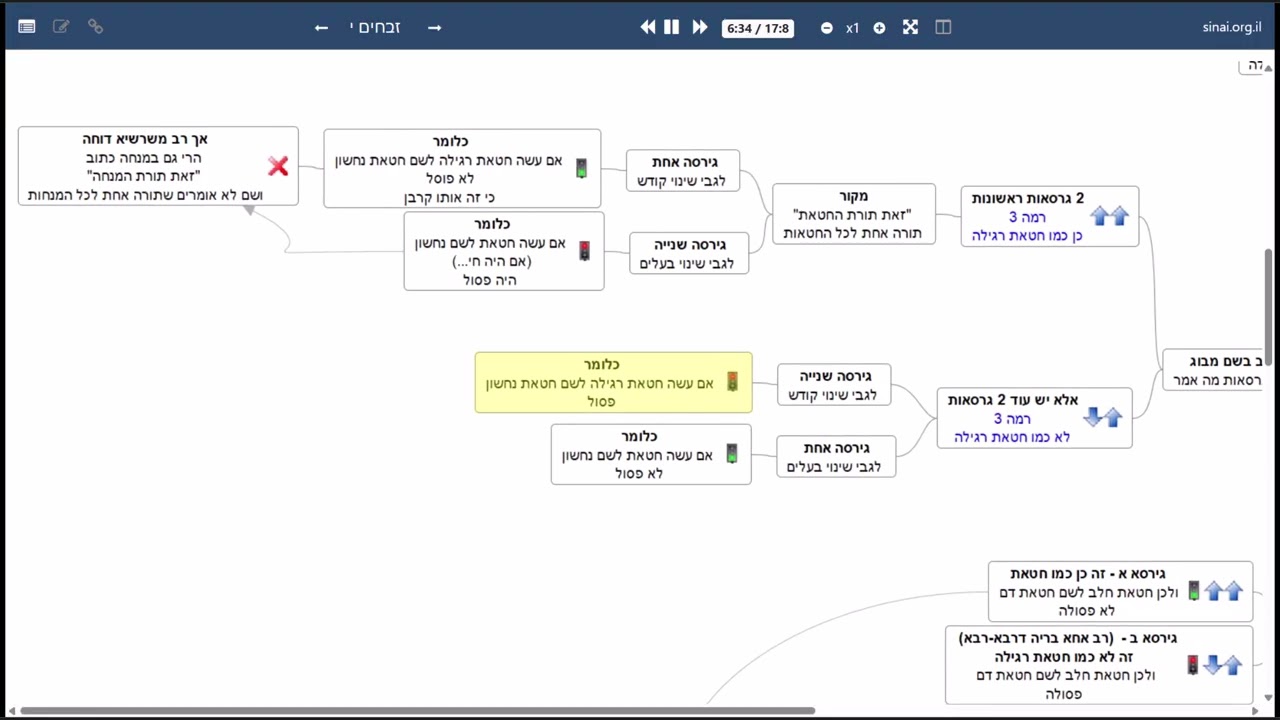The width and height of the screenshot is (1280, 720).
Task: Open the list view icon in top bar
Action: [x=27, y=27]
